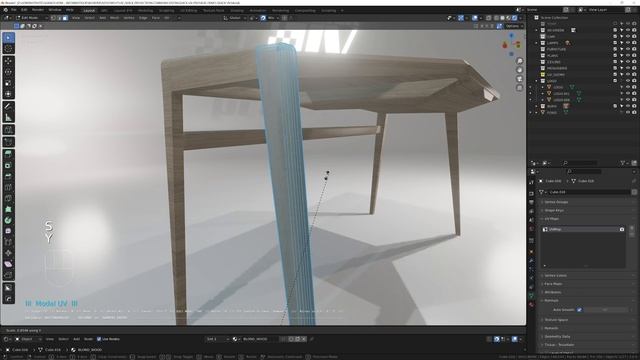Open the viewport shading options dropdown
The image size is (640, 360).
[520, 18]
